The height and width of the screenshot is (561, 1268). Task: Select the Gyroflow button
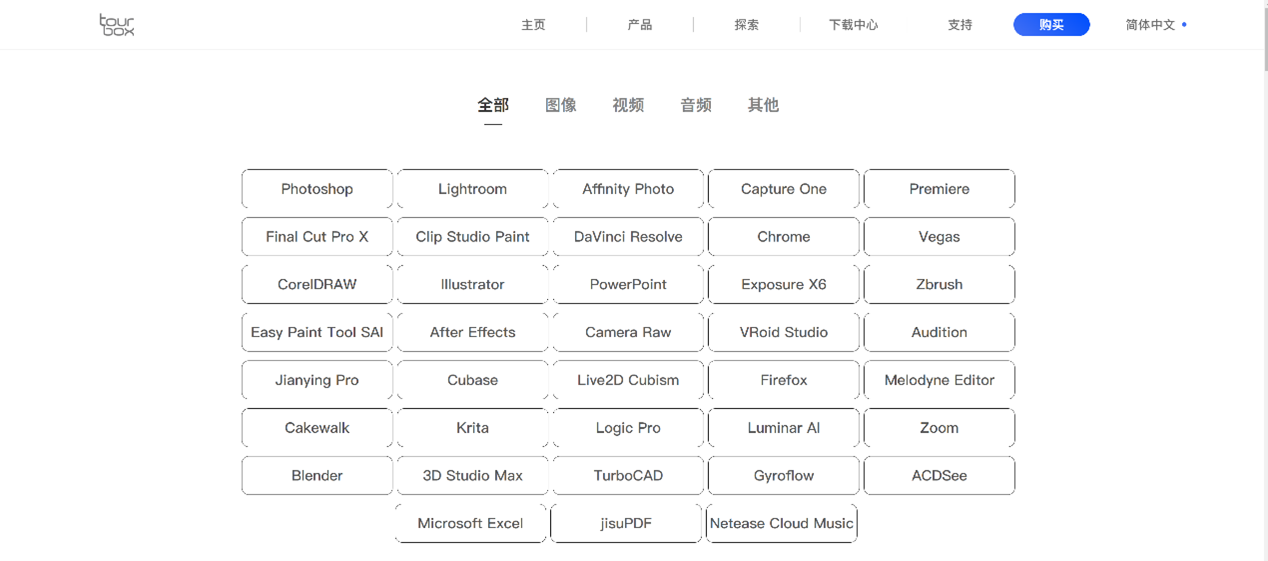[784, 476]
